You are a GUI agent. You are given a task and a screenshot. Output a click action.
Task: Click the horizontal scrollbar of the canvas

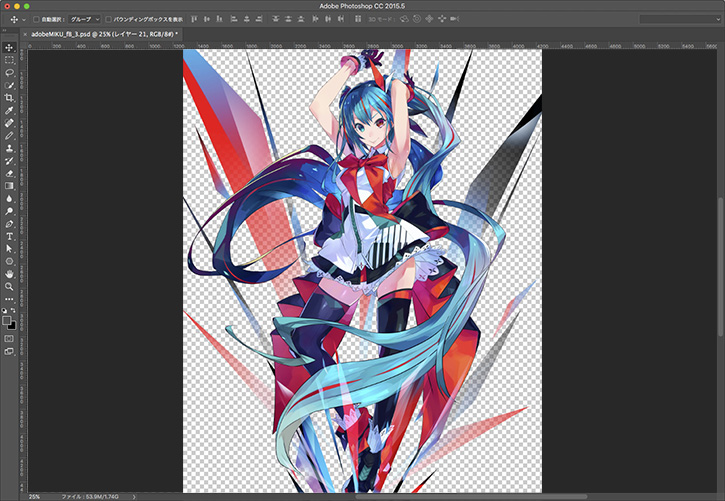(x=471, y=496)
